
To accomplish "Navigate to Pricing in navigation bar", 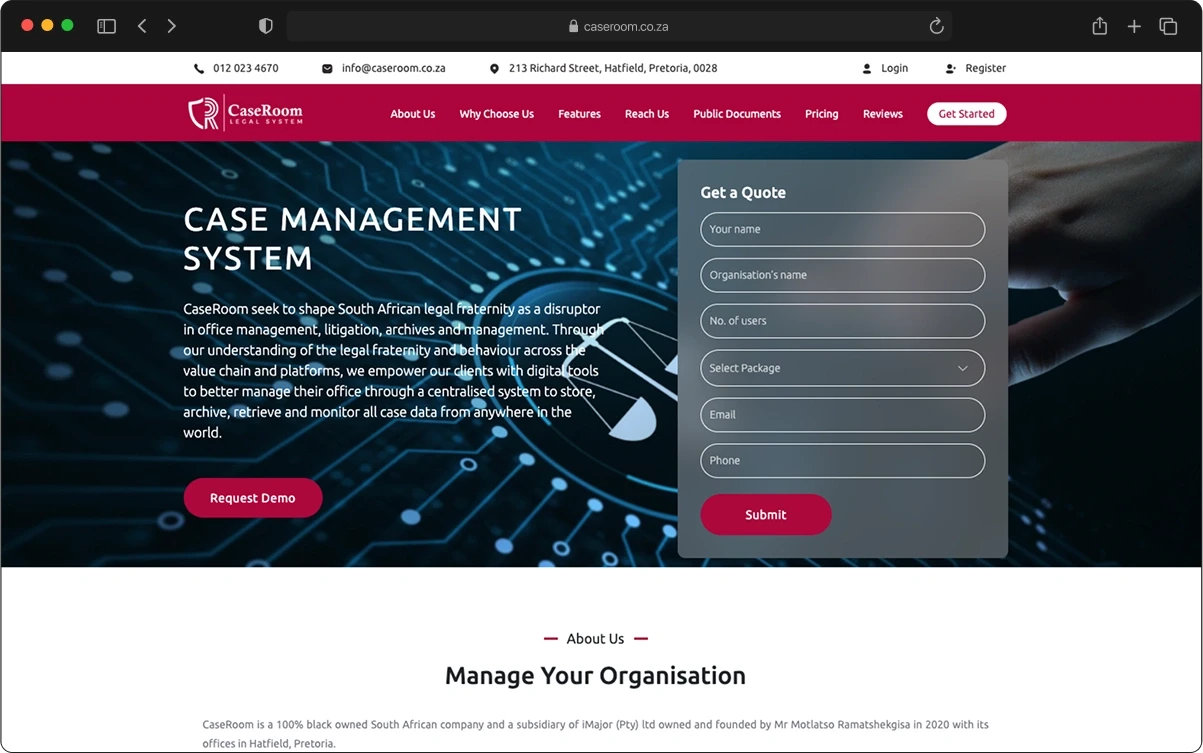I will click(821, 114).
